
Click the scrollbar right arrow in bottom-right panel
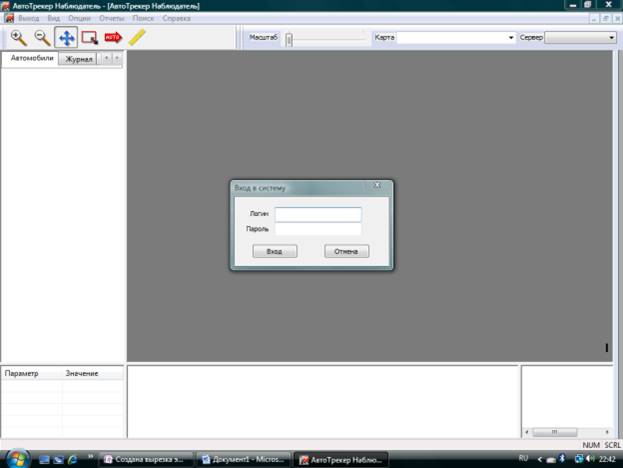click(607, 432)
